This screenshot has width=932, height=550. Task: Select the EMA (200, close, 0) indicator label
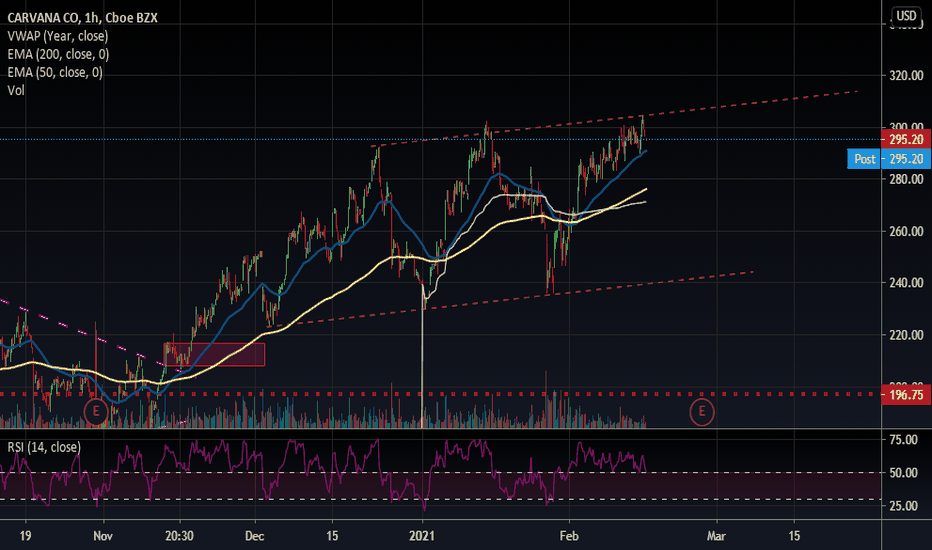58,54
